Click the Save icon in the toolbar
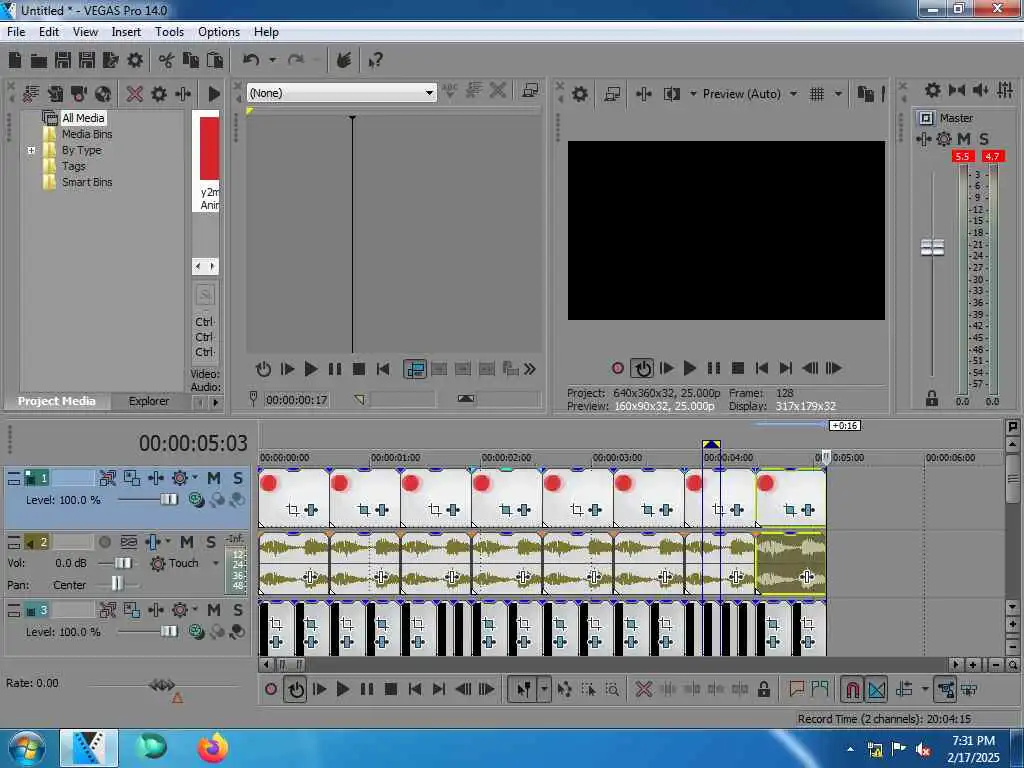The image size is (1024, 768). click(63, 60)
